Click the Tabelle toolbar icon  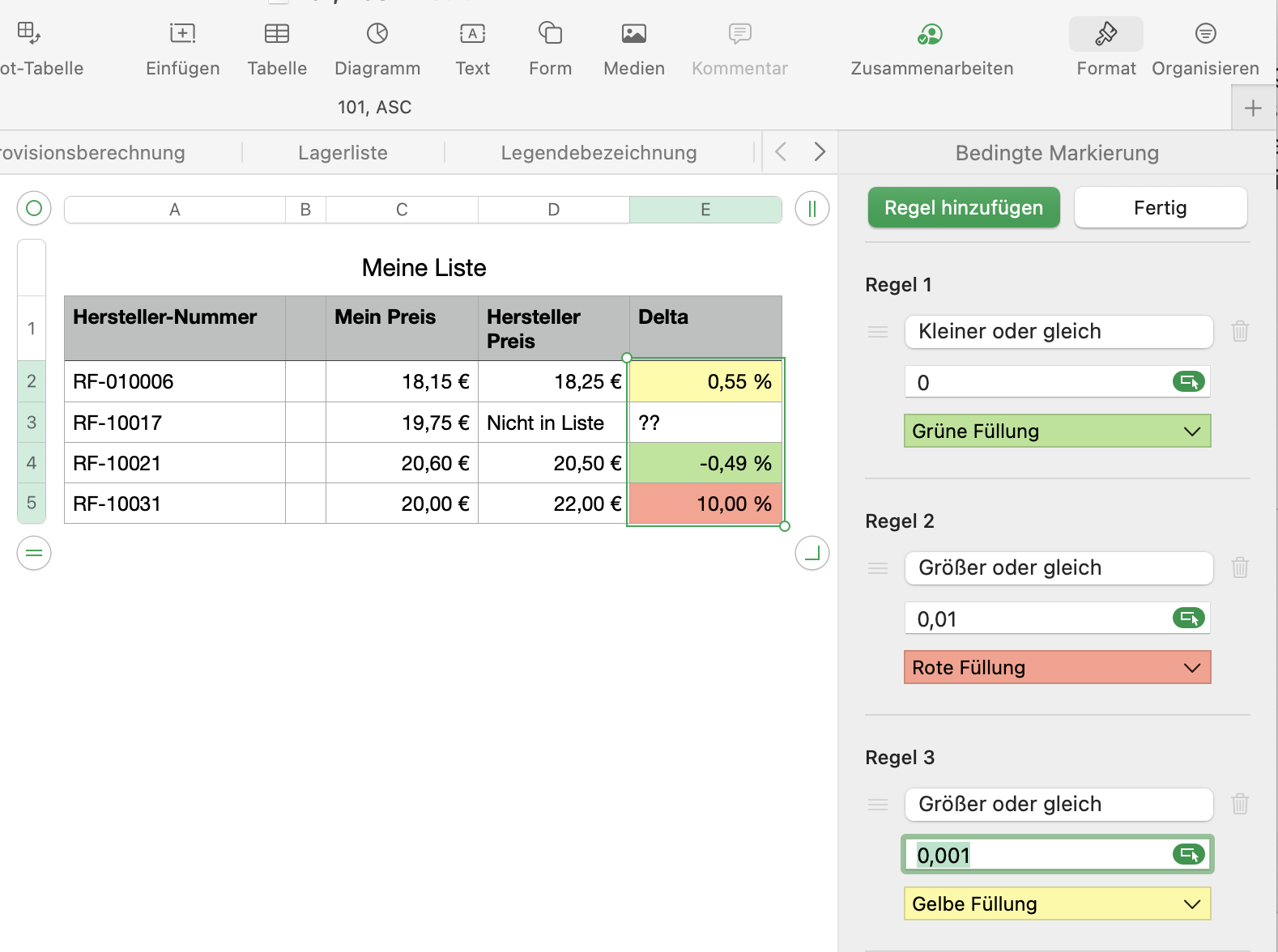(x=277, y=34)
